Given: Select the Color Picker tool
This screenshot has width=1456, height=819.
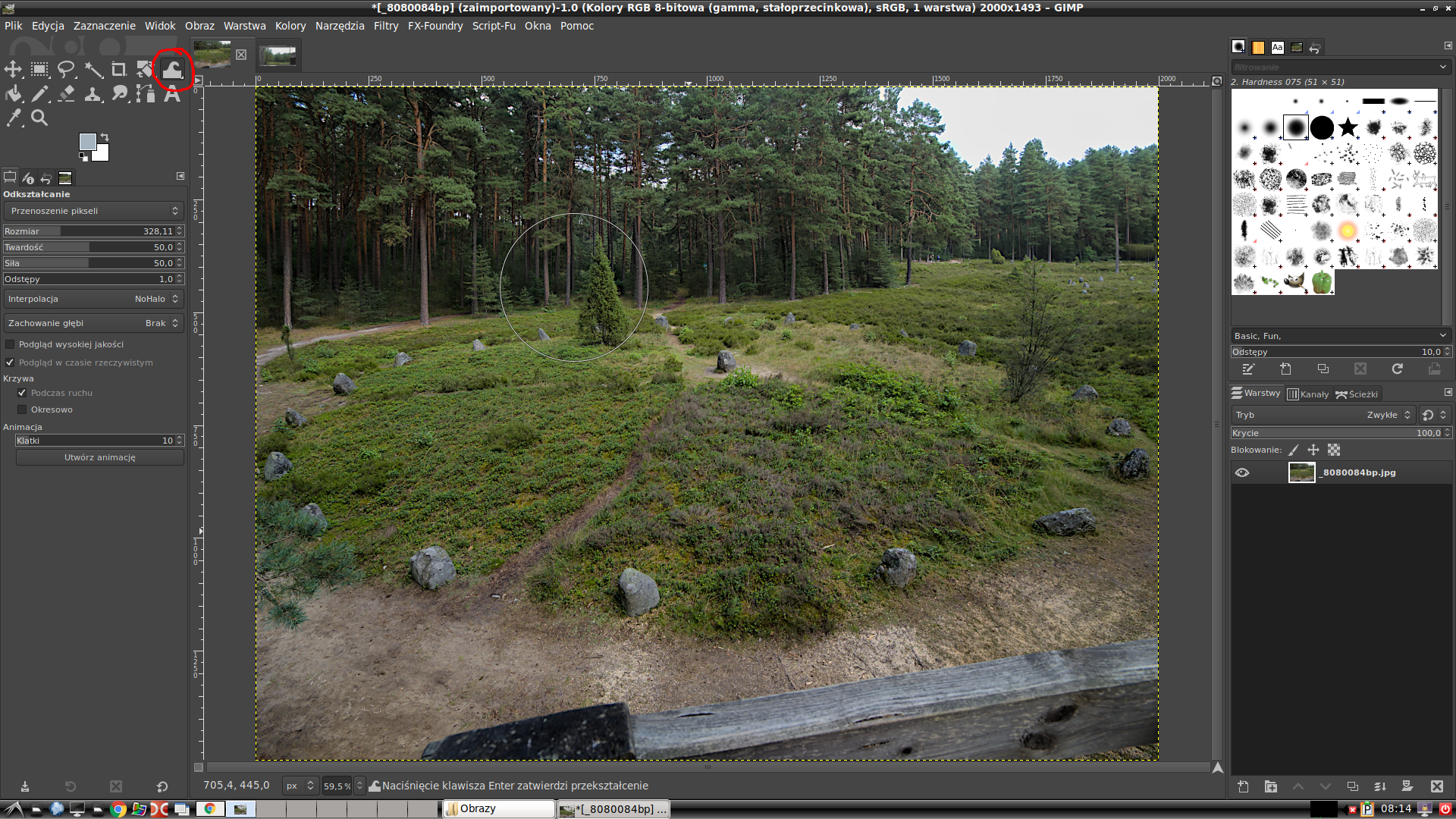Looking at the screenshot, I should 13,118.
